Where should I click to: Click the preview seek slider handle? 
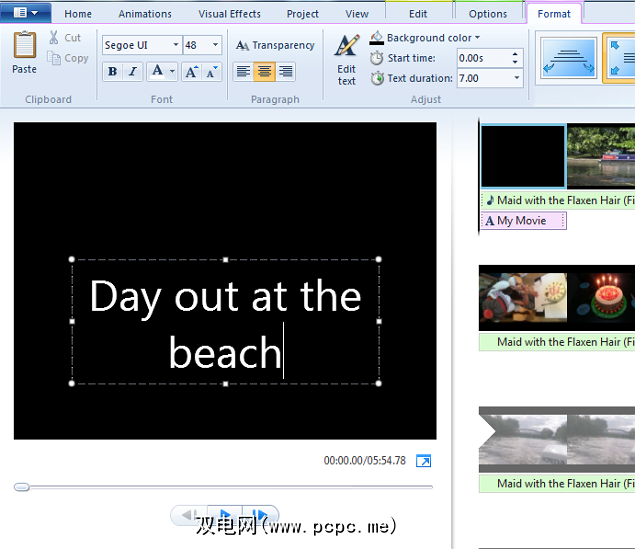pyautogui.click(x=22, y=487)
